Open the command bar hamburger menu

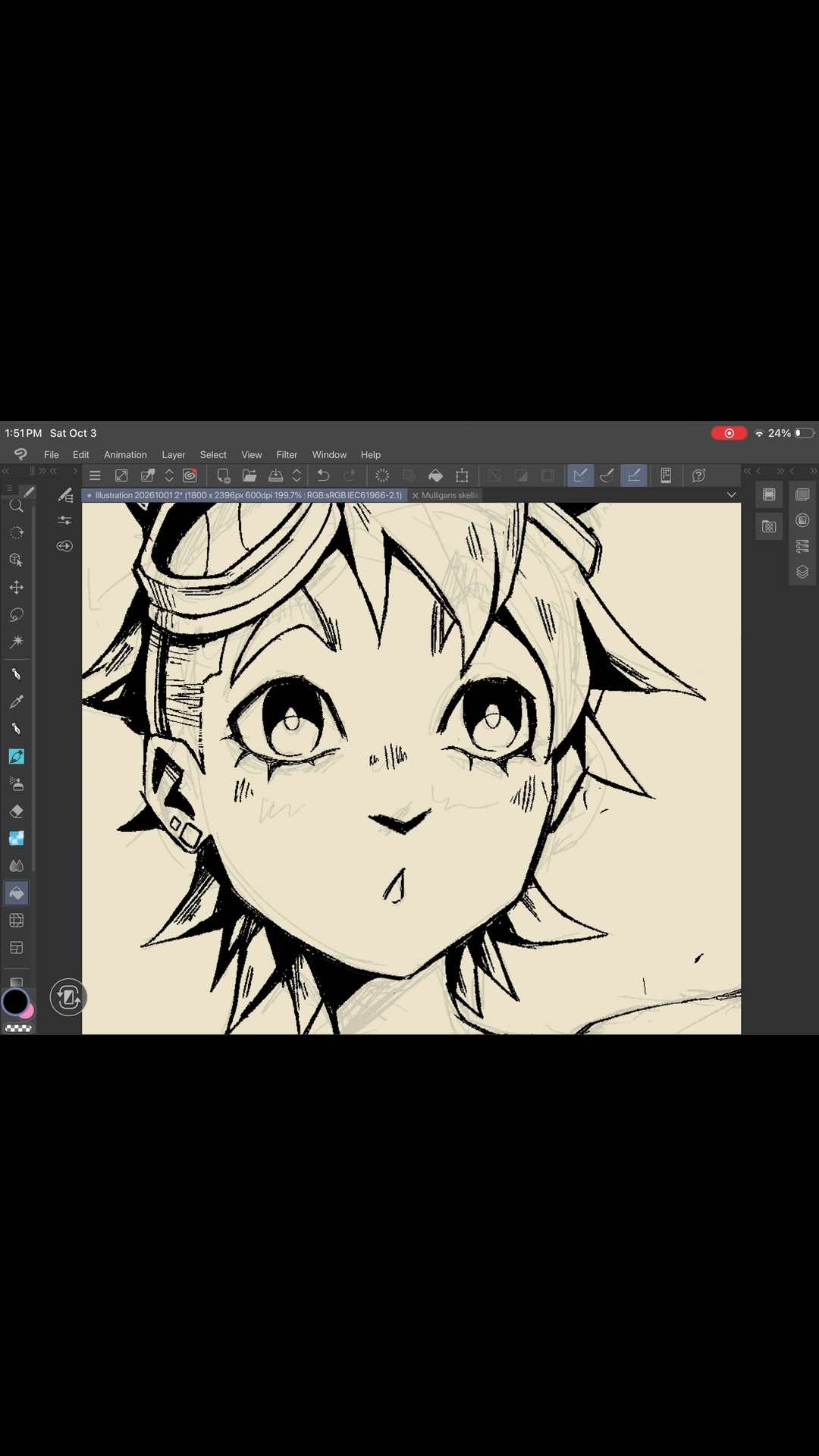[x=95, y=475]
